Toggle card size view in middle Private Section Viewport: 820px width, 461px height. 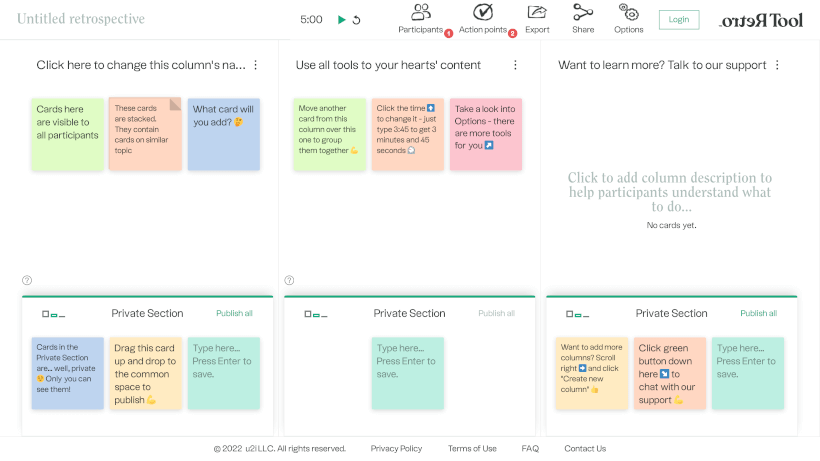[x=313, y=314]
